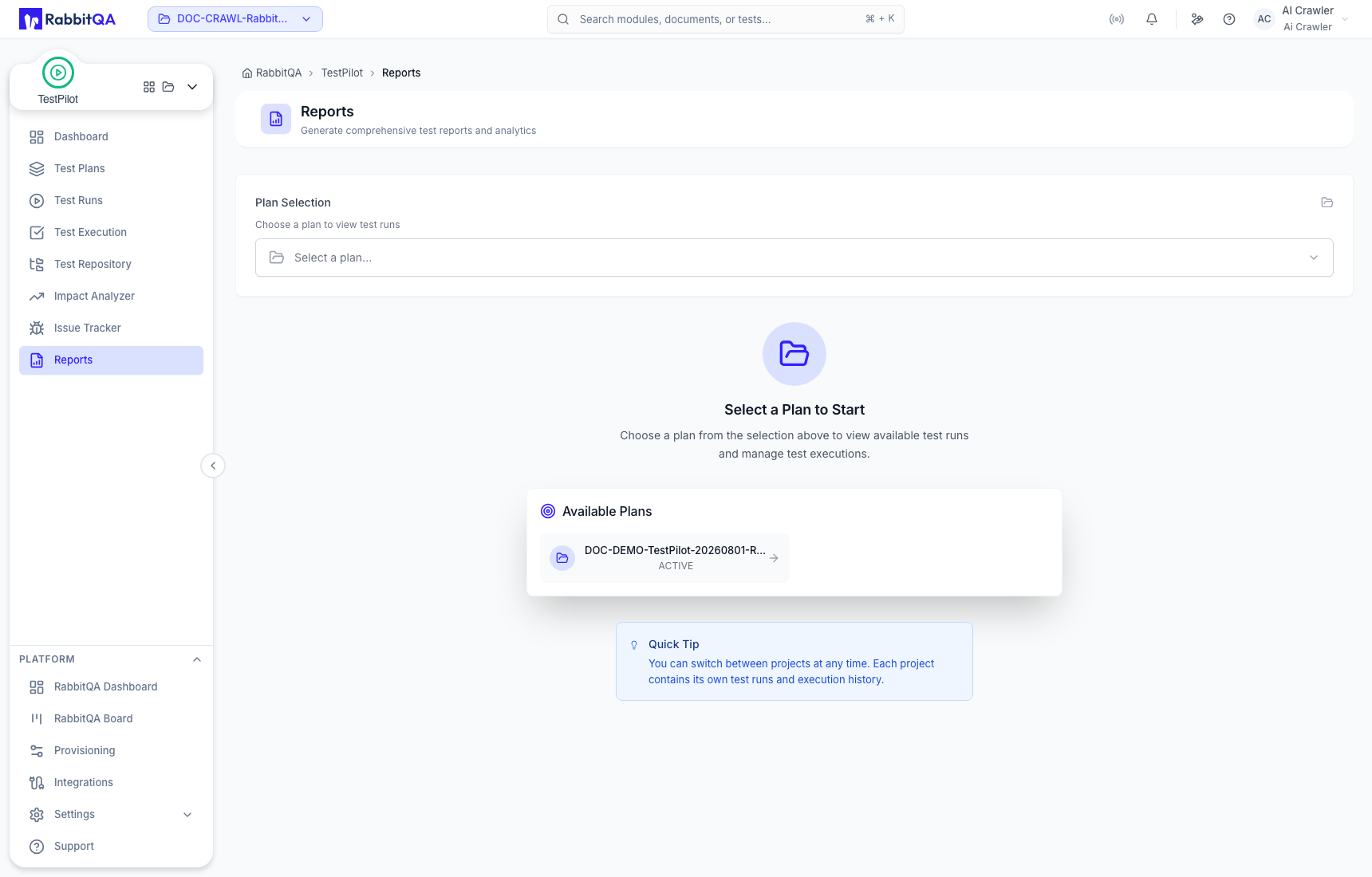Focus the search modules input field
Viewport: 1372px width, 877px height.
click(x=726, y=19)
